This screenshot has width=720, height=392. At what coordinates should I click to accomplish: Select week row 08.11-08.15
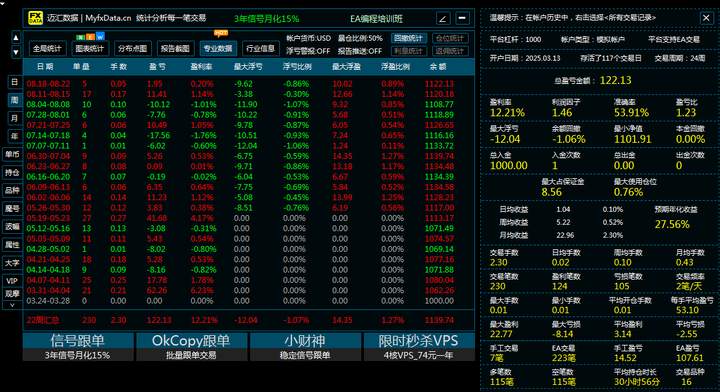point(248,94)
